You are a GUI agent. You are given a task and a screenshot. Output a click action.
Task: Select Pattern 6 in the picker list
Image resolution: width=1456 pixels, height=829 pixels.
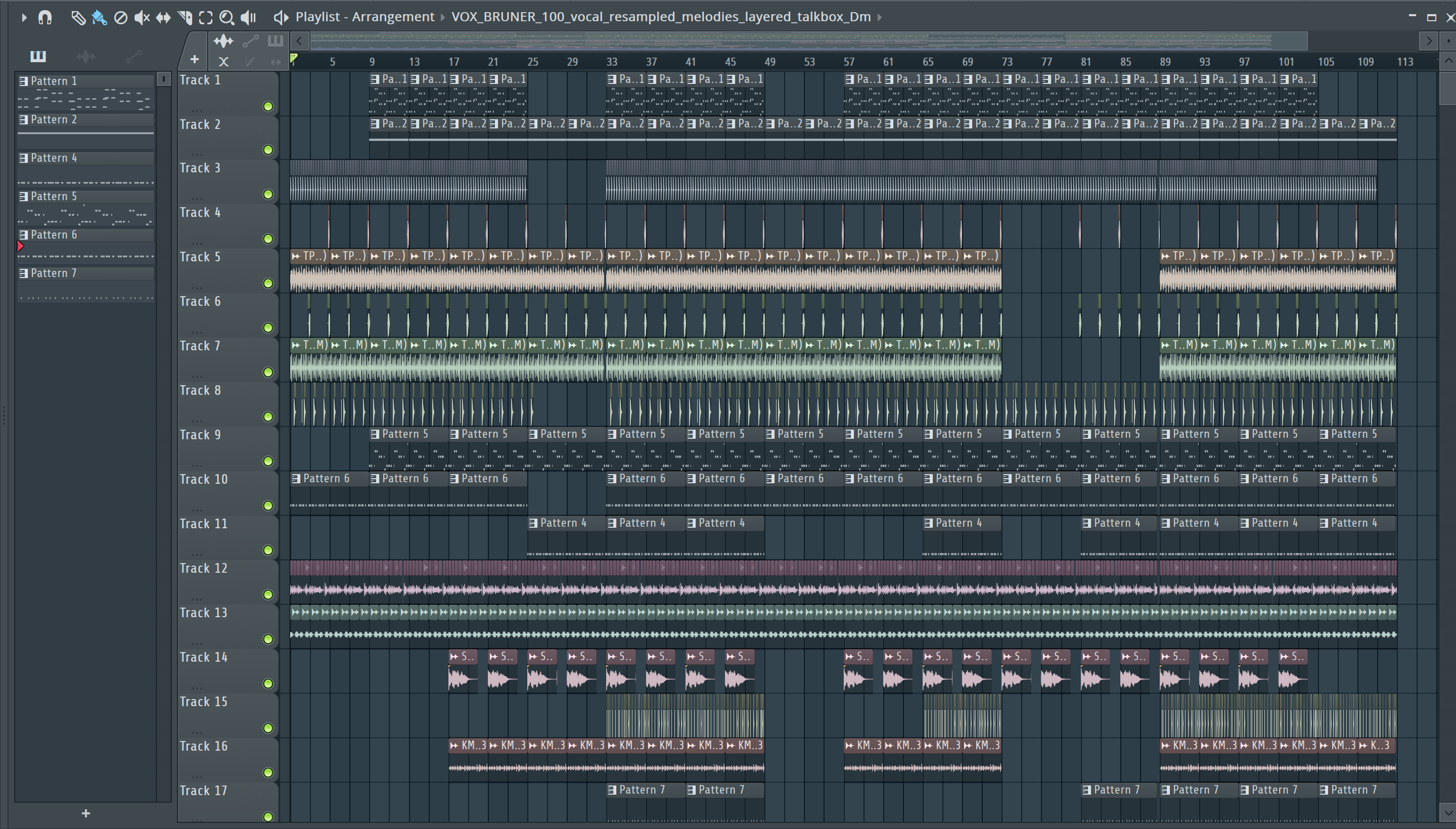tap(85, 245)
